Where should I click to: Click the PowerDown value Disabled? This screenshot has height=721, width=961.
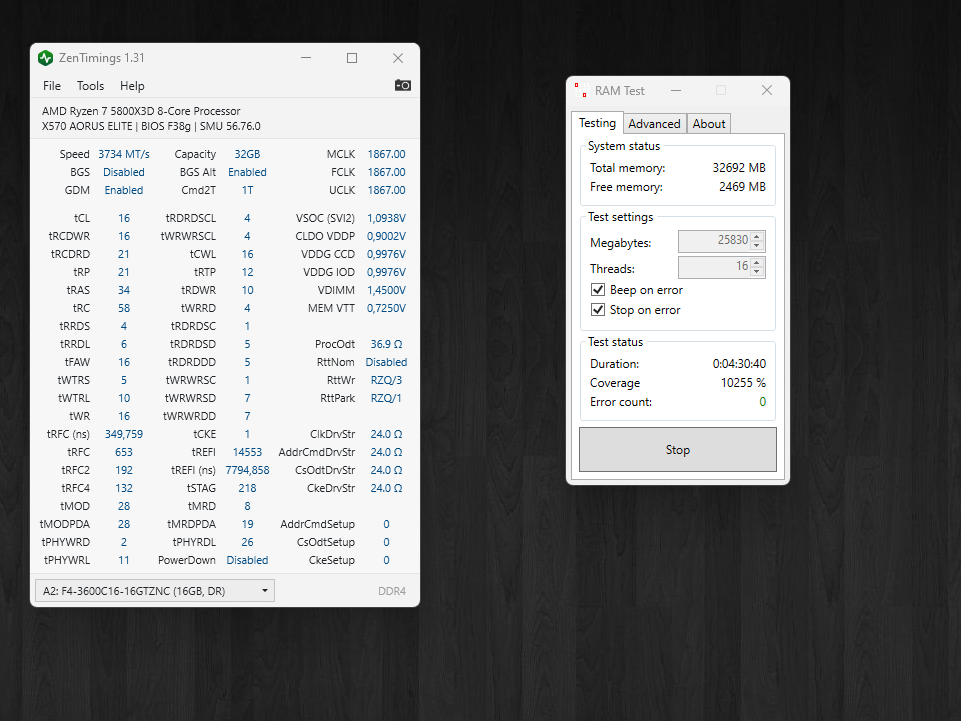247,560
